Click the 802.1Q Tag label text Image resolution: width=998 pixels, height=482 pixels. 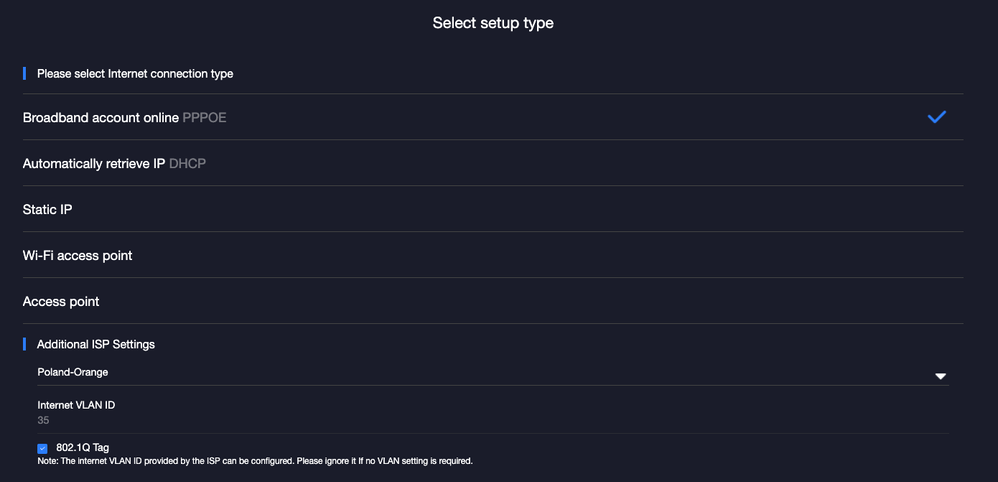click(82, 448)
